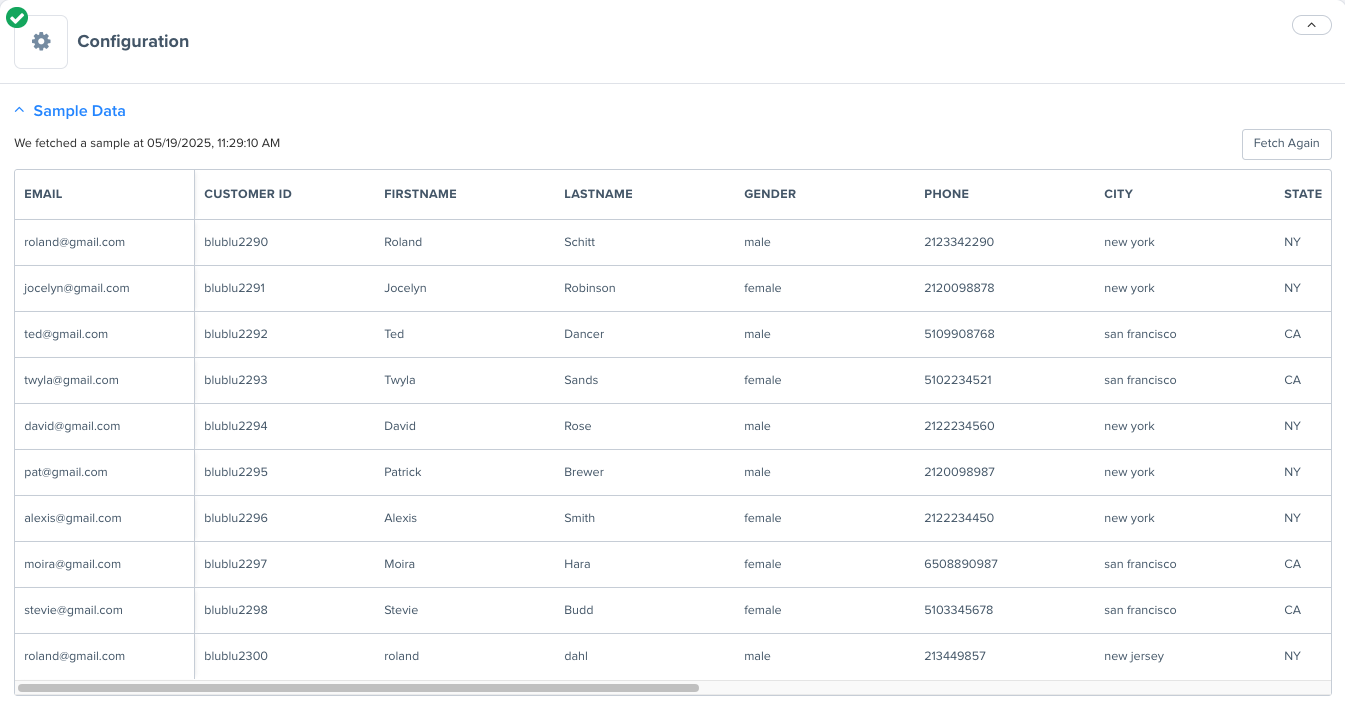This screenshot has height=707, width=1345.
Task: Click phone number 2122234560
Action: [959, 426]
